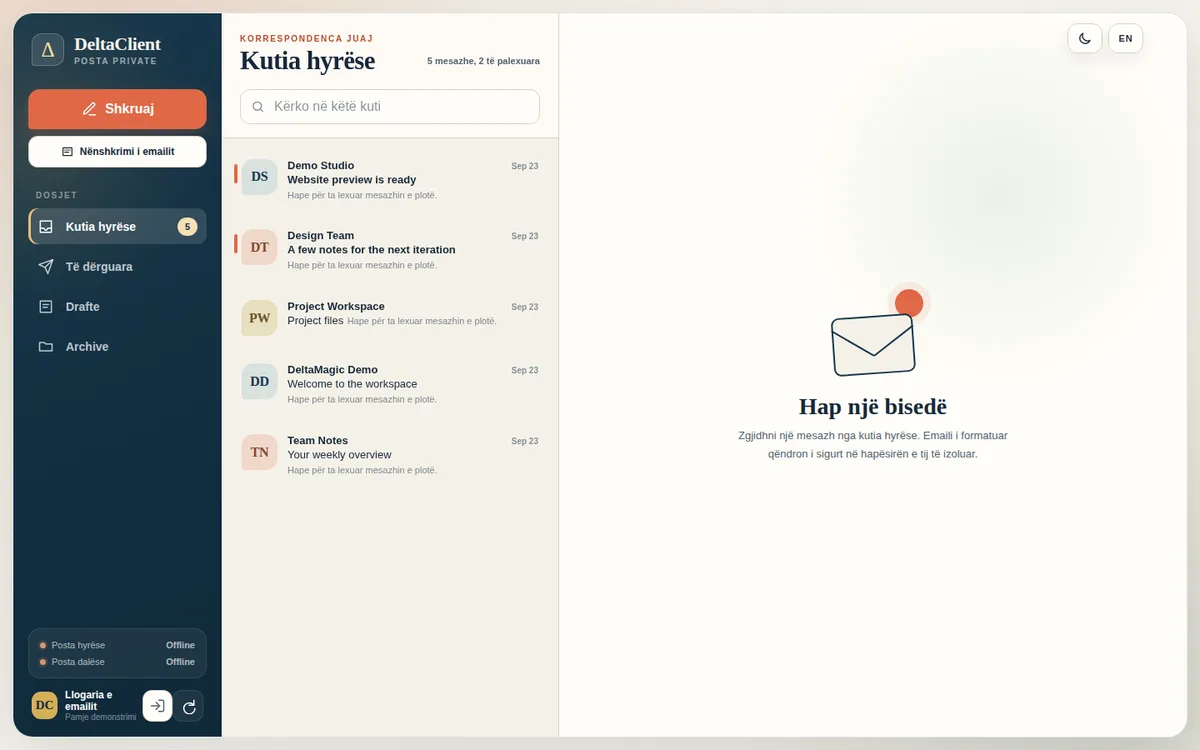Toggle dark mode with moon icon
Screen dimensions: 1200x750
point(1085,38)
